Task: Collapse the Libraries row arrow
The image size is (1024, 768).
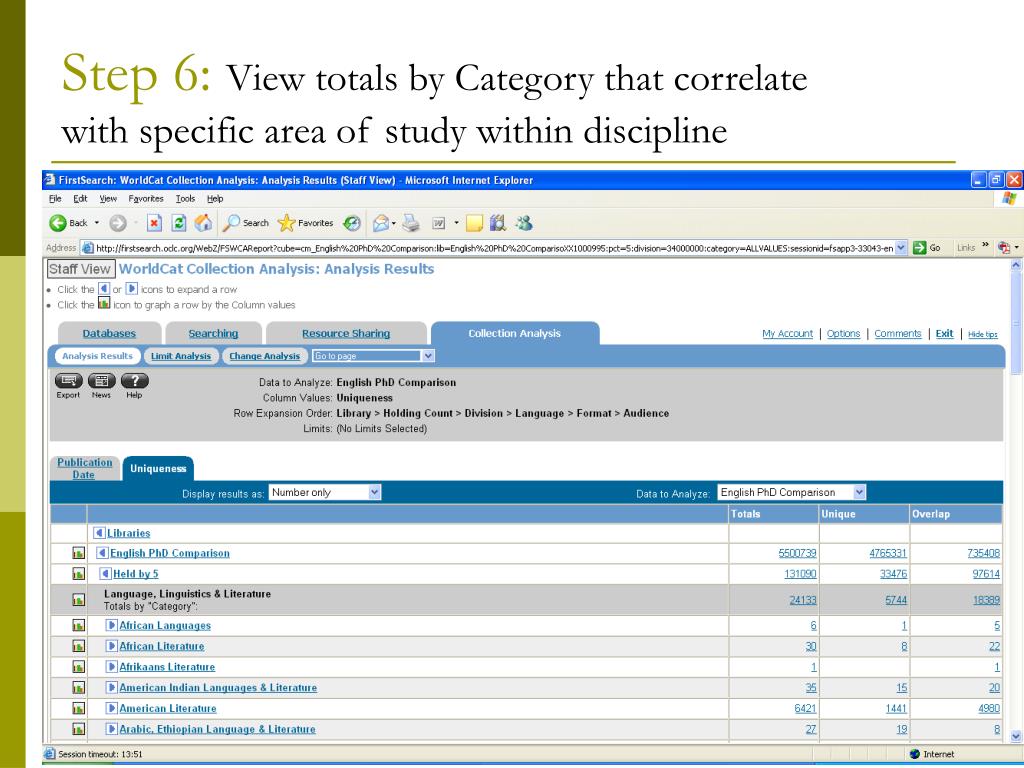Action: coord(99,533)
